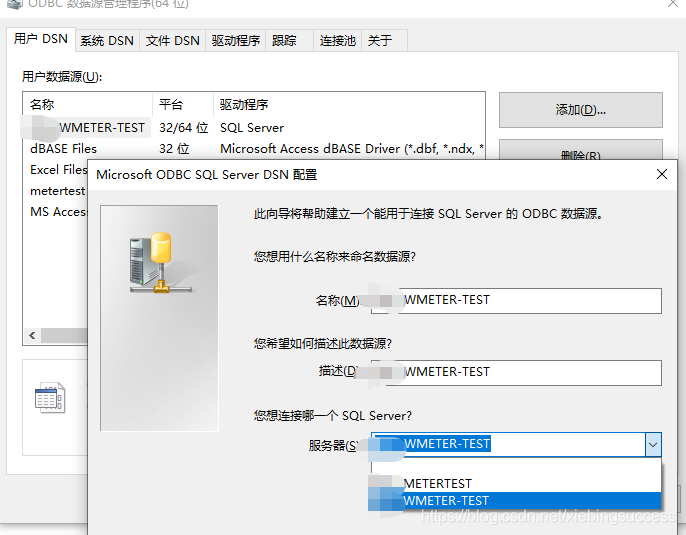This screenshot has height=535, width=686.
Task: Select the metertest data source row
Action: [57, 191]
